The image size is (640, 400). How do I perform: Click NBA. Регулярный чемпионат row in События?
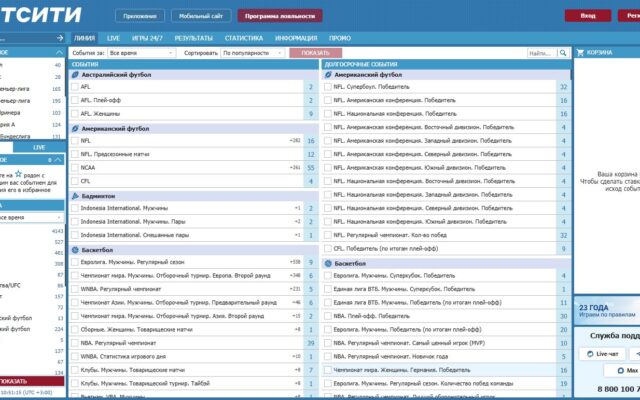tap(193, 343)
